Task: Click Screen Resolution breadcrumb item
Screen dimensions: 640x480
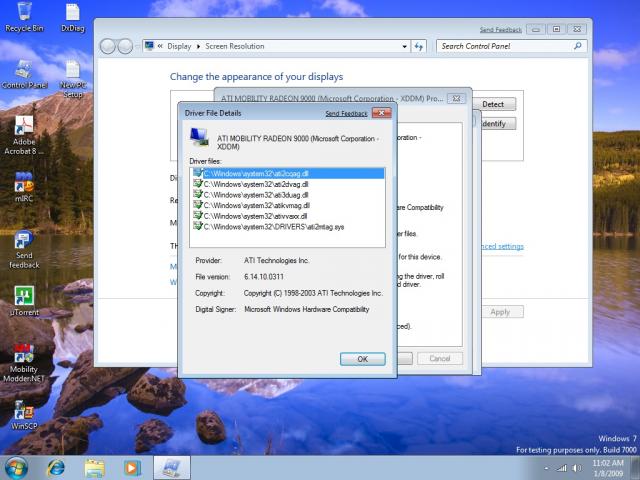Action: pyautogui.click(x=235, y=46)
